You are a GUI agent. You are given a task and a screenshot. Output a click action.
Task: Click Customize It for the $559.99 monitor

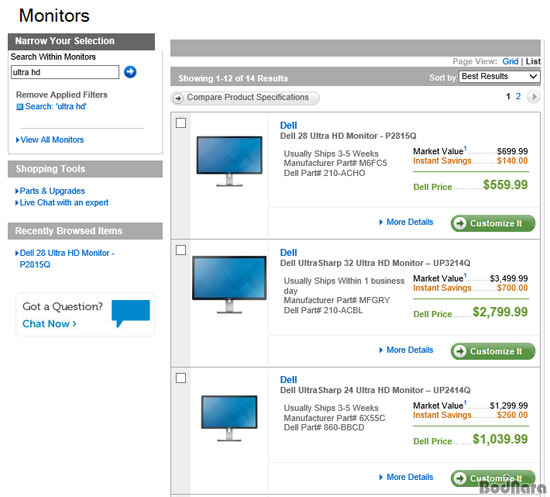[x=493, y=223]
